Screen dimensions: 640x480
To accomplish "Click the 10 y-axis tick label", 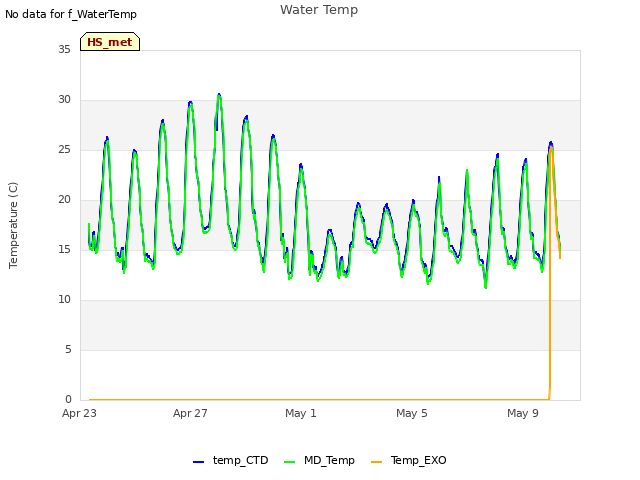I will 64,300.
